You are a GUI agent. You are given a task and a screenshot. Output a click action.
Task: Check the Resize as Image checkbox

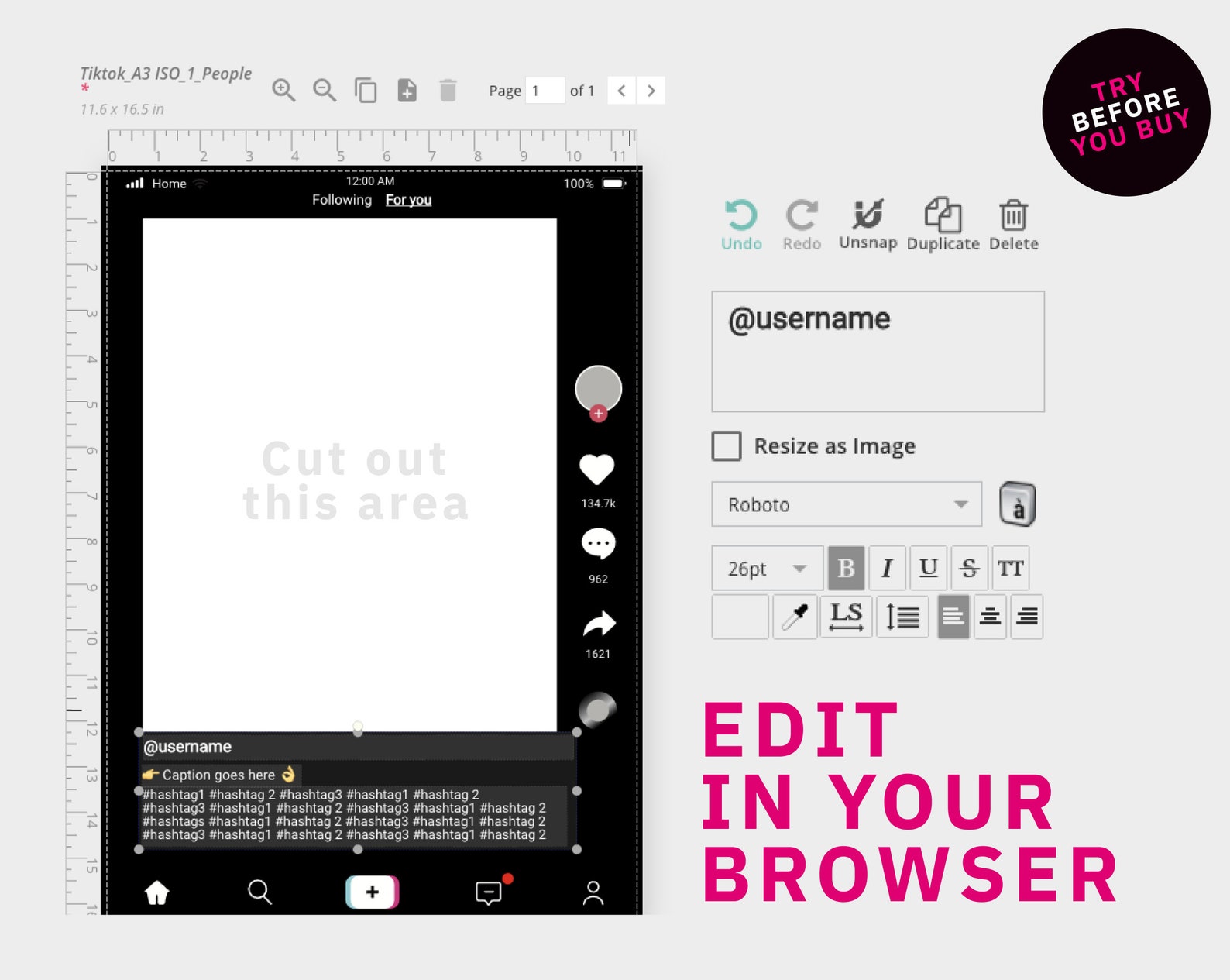[727, 446]
